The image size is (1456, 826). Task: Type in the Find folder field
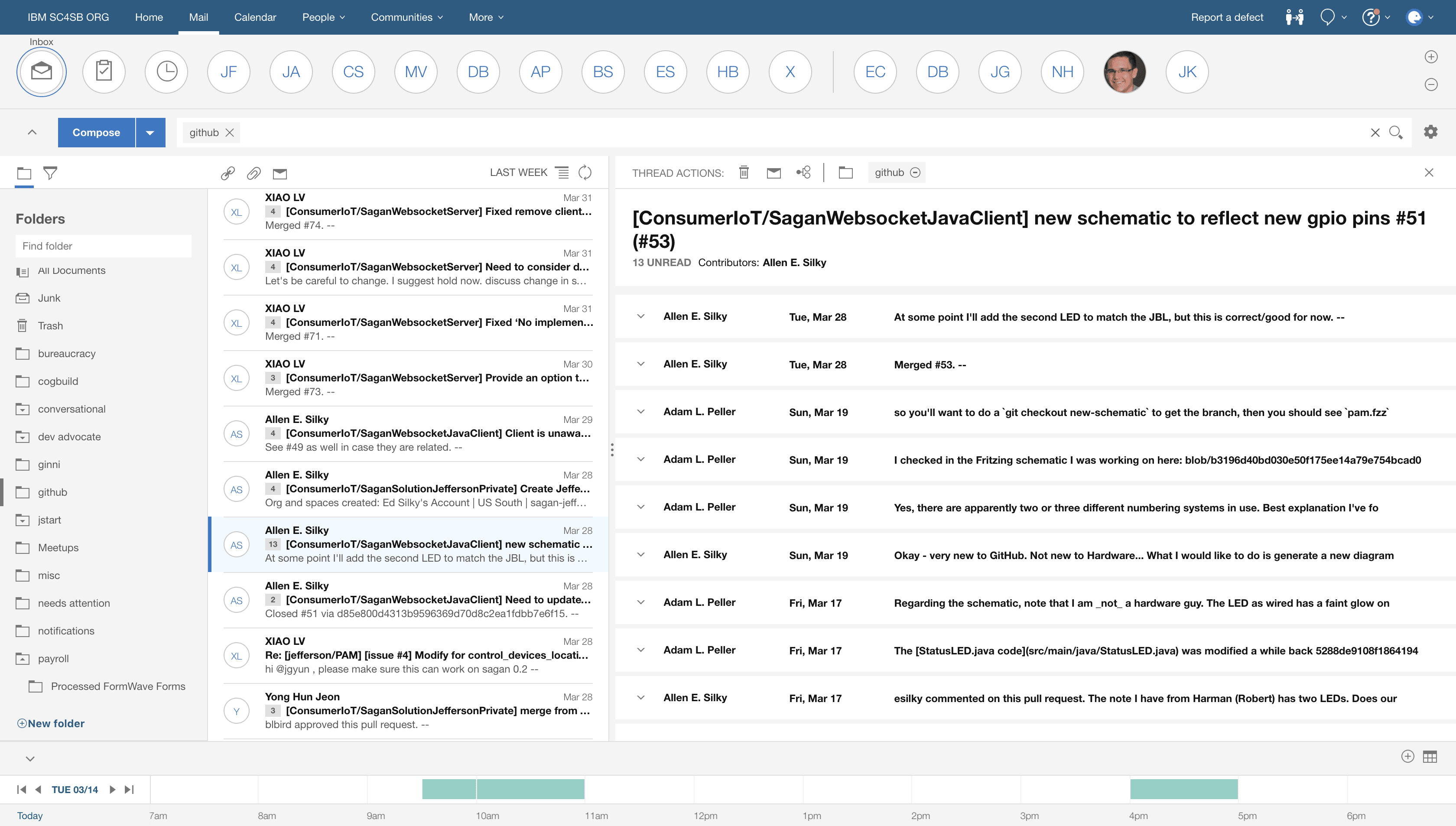pos(104,246)
